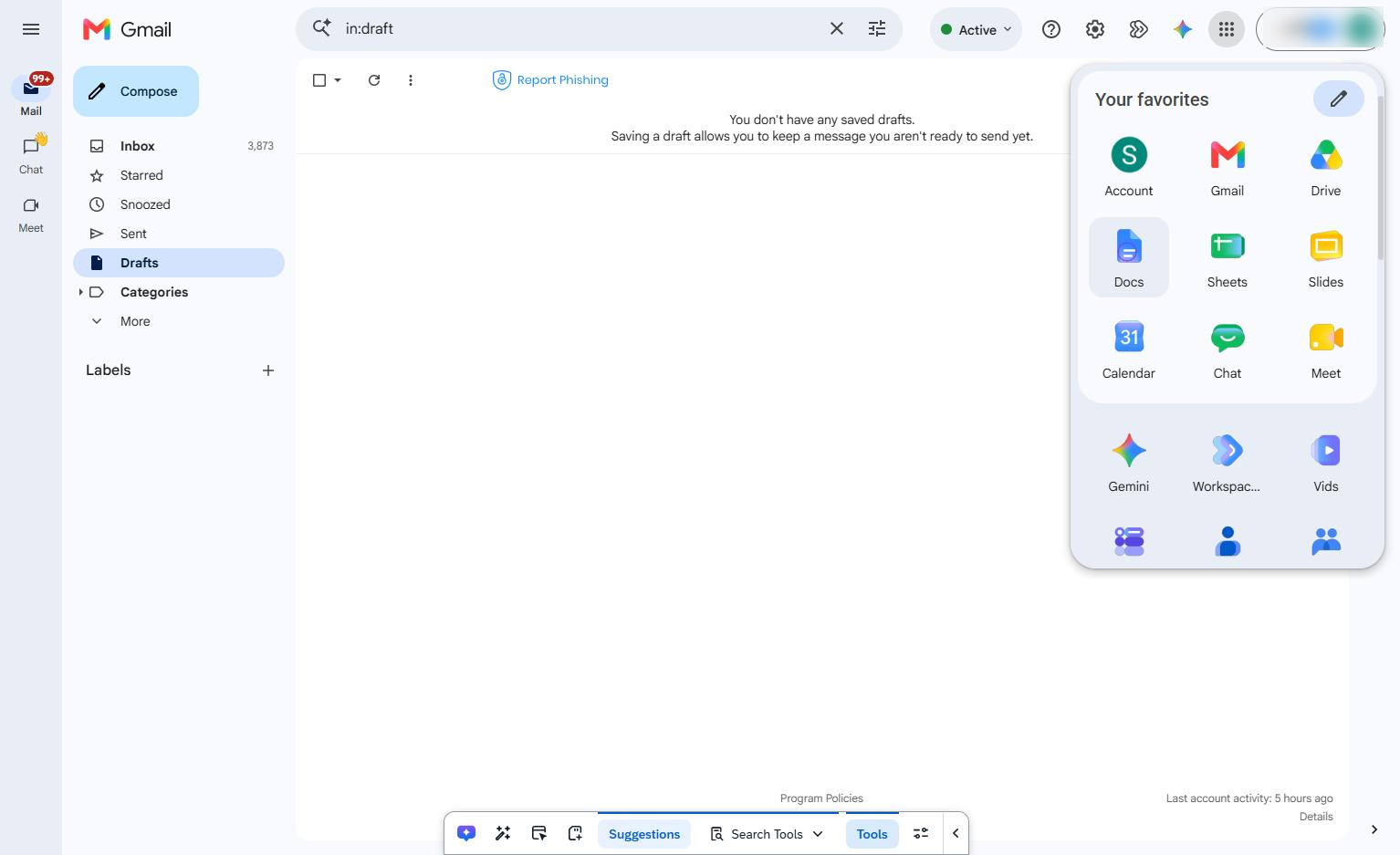Open the Sent folder
The image size is (1400, 855).
pyautogui.click(x=179, y=234)
